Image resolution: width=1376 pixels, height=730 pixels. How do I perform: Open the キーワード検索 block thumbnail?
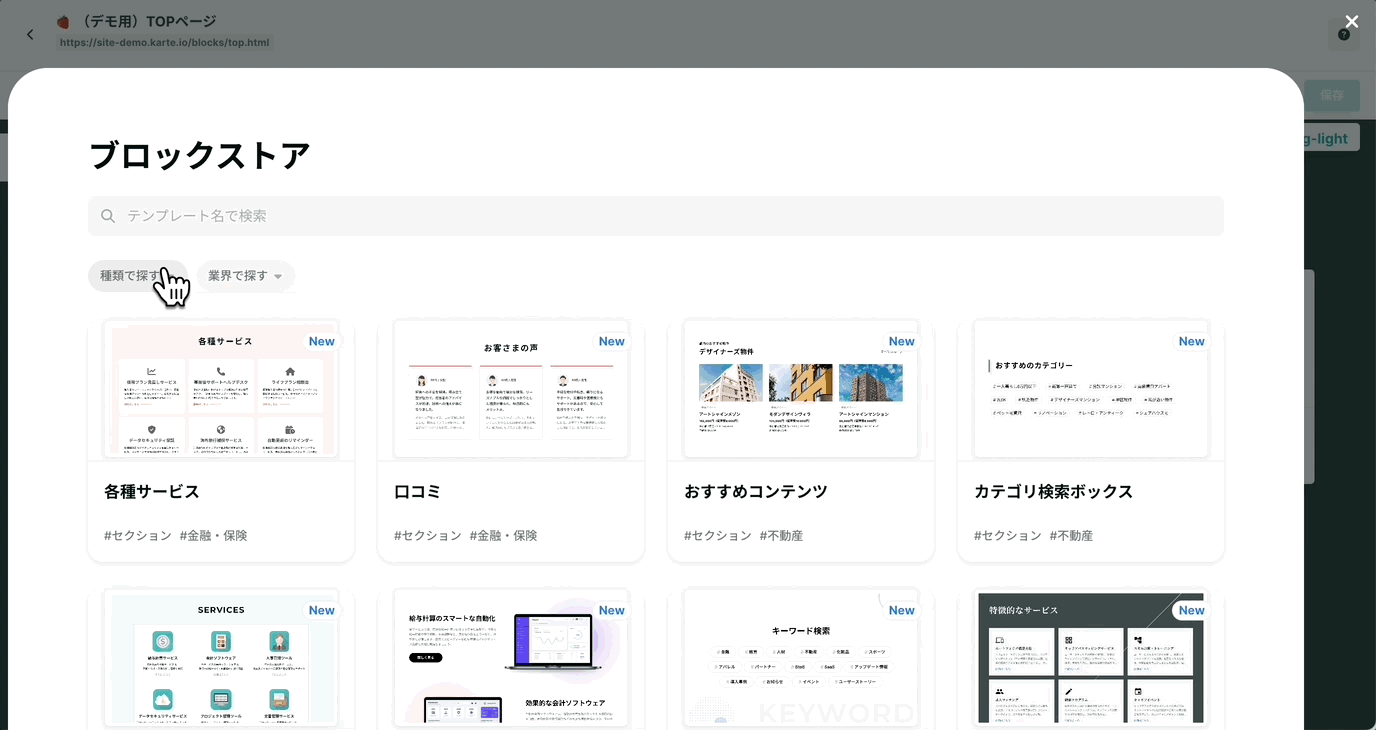pyautogui.click(x=801, y=659)
